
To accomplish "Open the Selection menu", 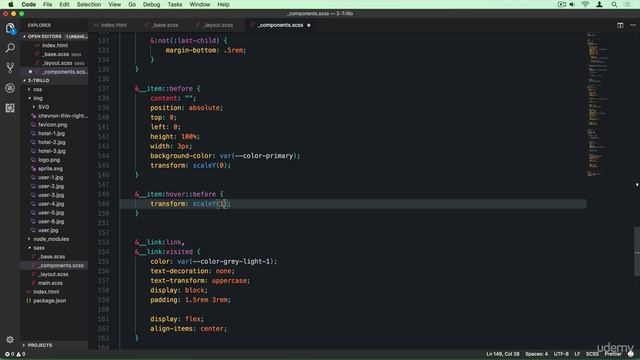I will [x=89, y=4].
